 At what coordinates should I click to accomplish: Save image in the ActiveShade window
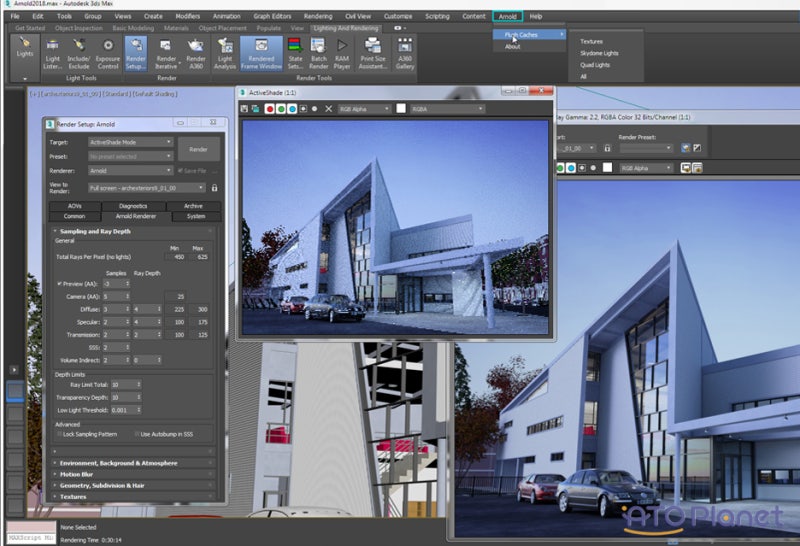[244, 109]
